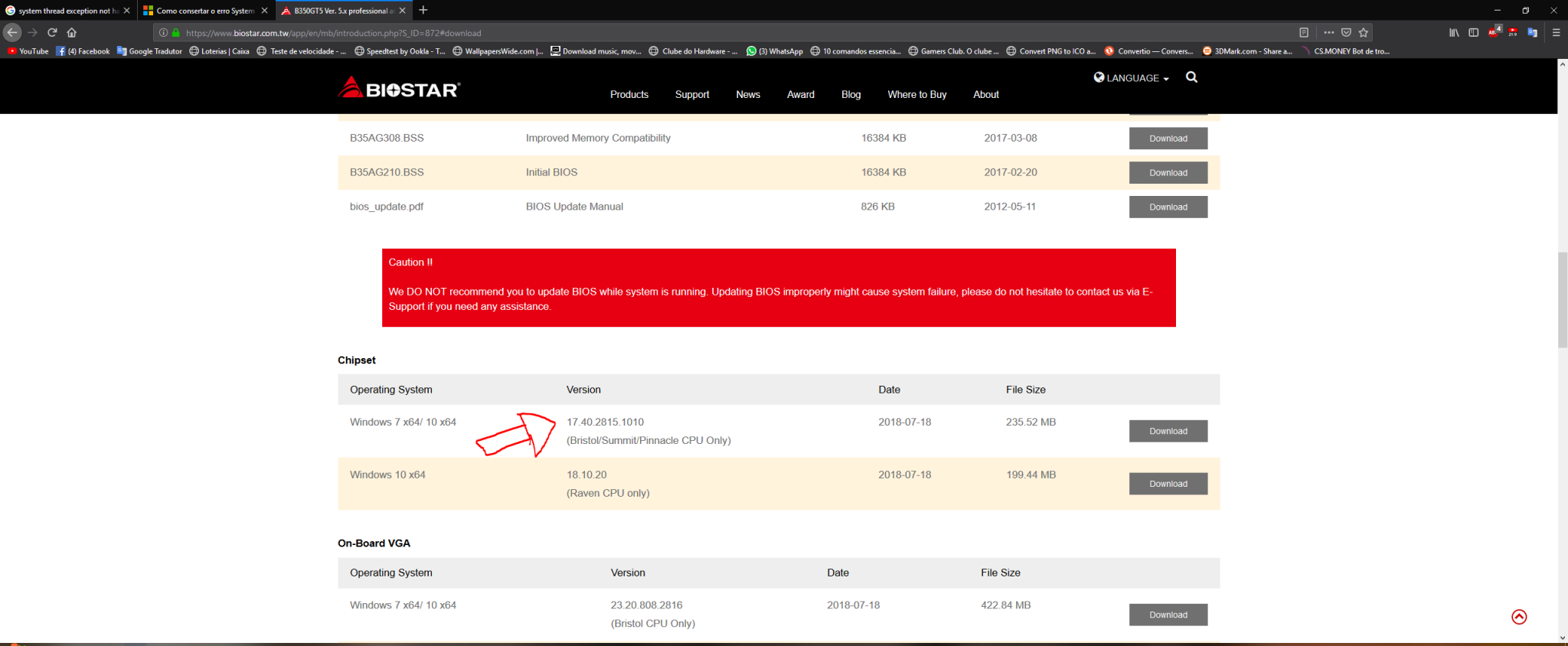Click the scrollbar down arrow

pyautogui.click(x=1563, y=638)
